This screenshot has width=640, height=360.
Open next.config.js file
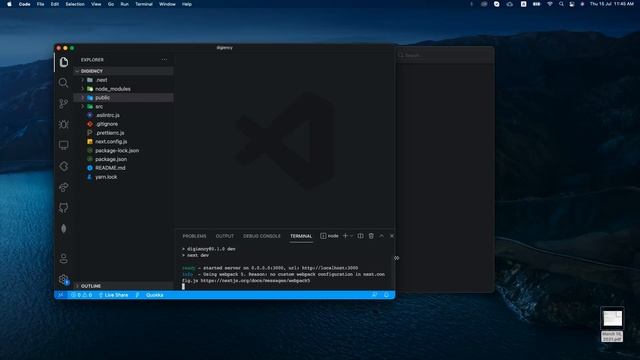tap(123, 142)
